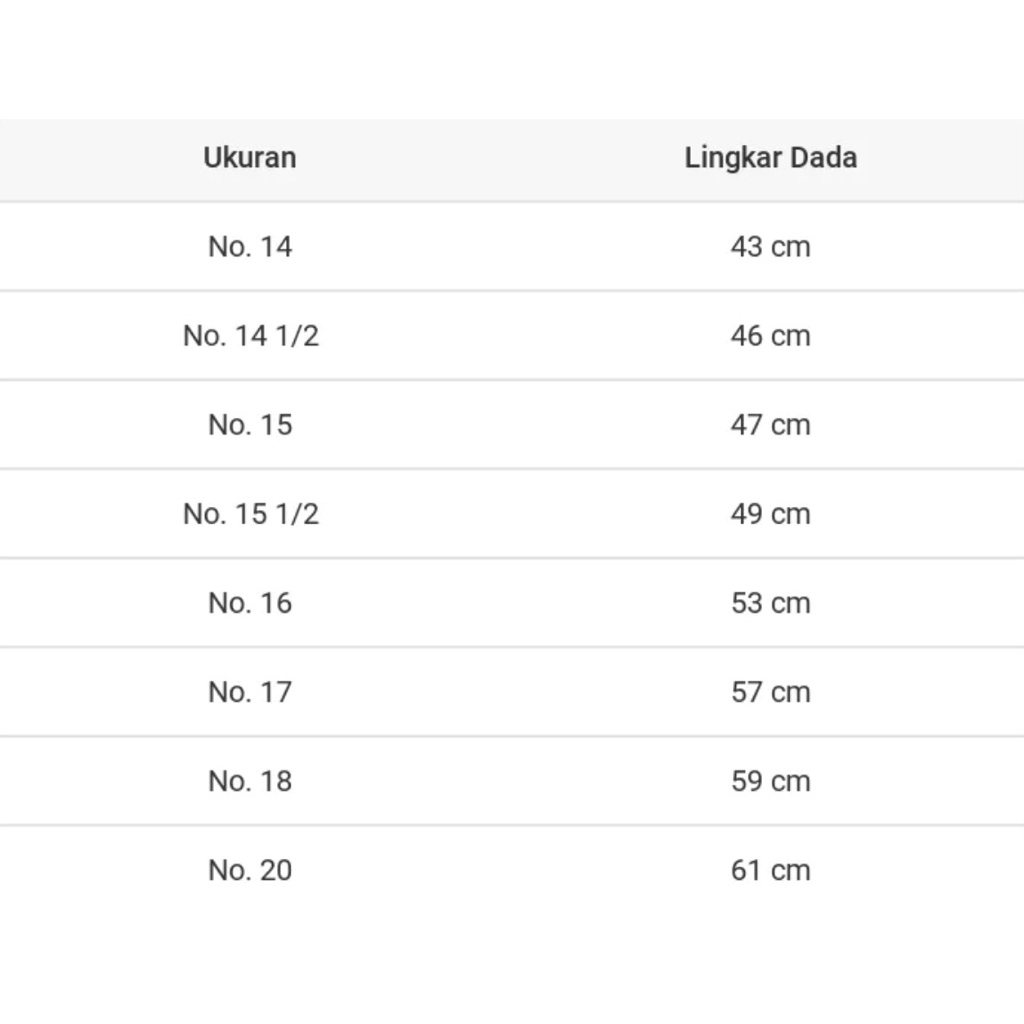This screenshot has height=1024, width=1024.
Task: Select the No. 18 size cell
Action: [250, 781]
